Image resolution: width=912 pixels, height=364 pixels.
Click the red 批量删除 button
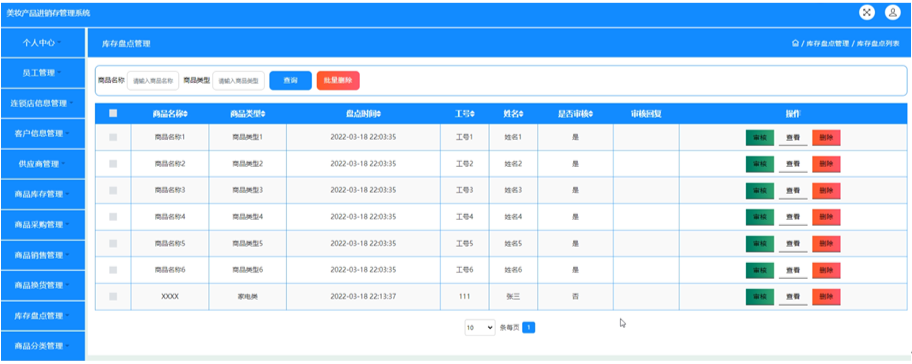[338, 81]
